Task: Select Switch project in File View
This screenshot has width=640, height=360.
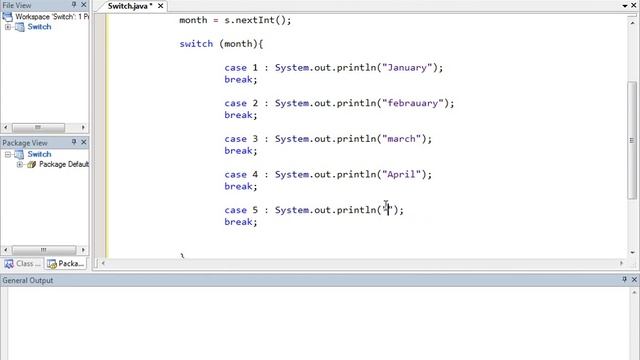Action: (39, 27)
